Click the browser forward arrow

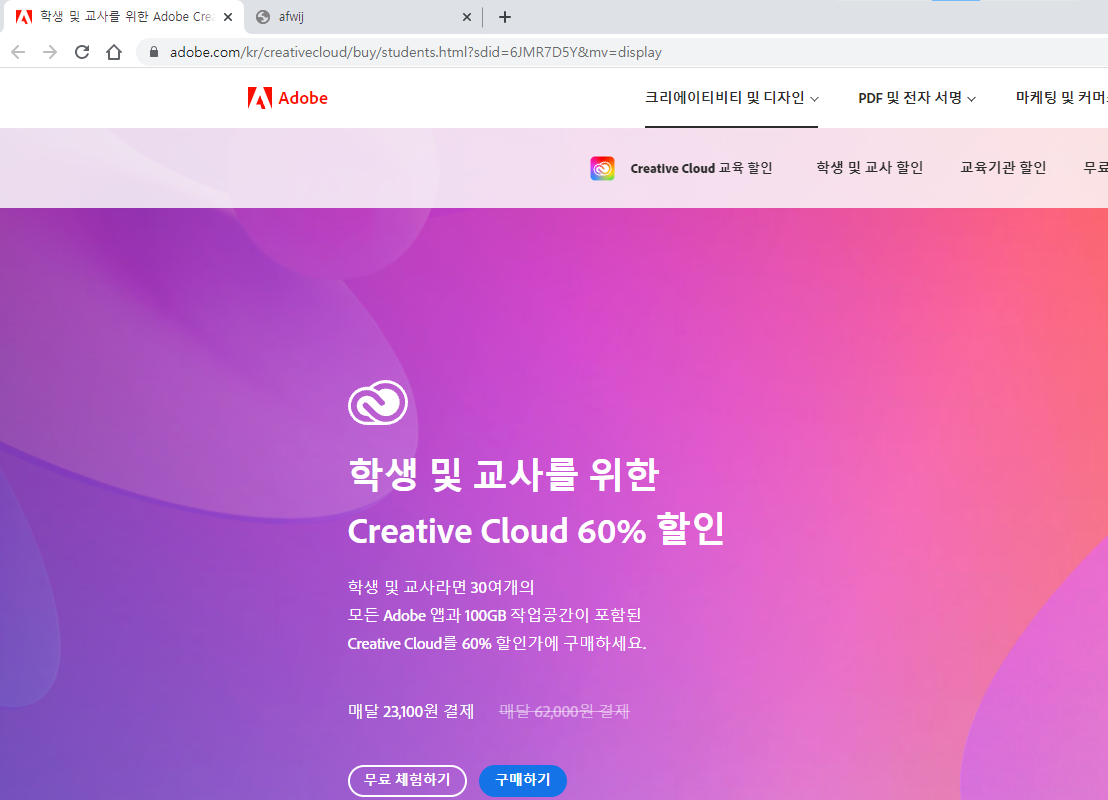pyautogui.click(x=49, y=52)
